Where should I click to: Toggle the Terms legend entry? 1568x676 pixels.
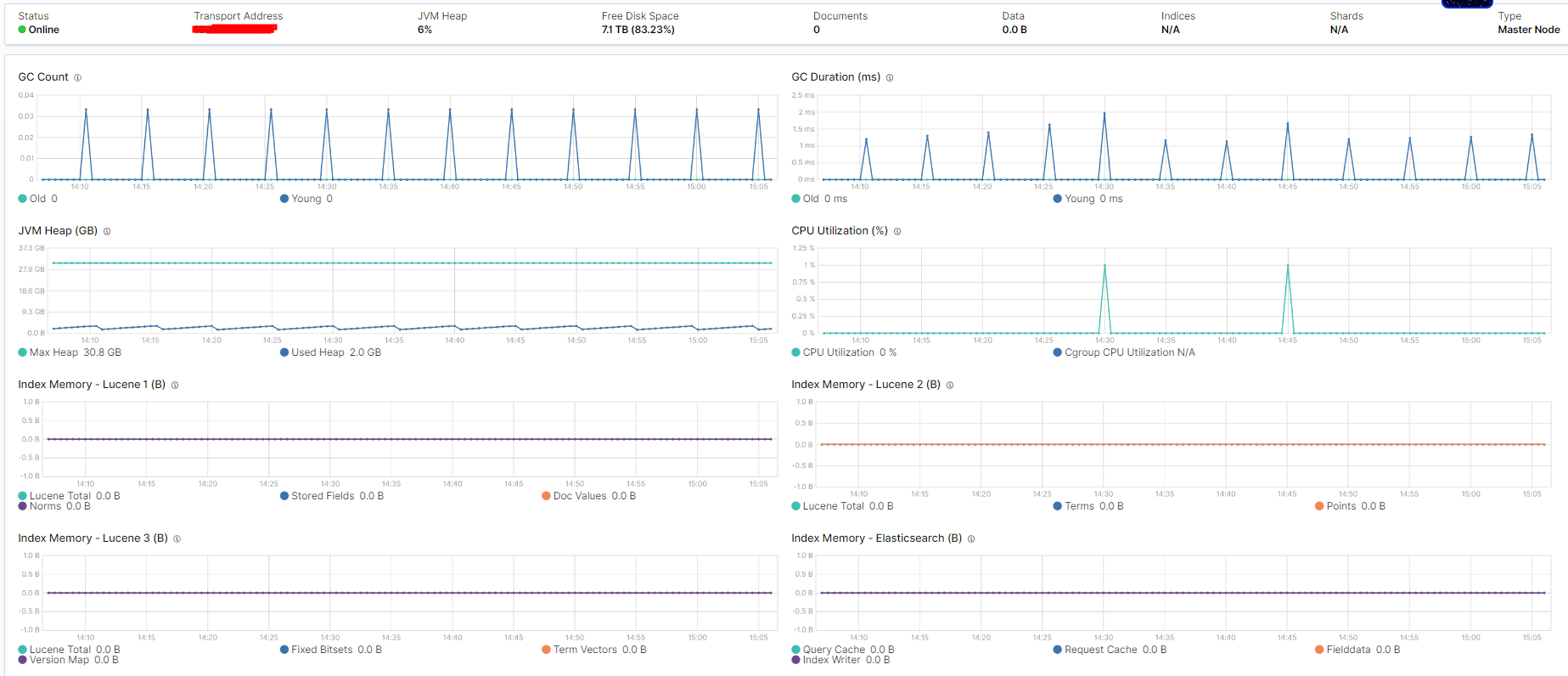pos(1088,506)
